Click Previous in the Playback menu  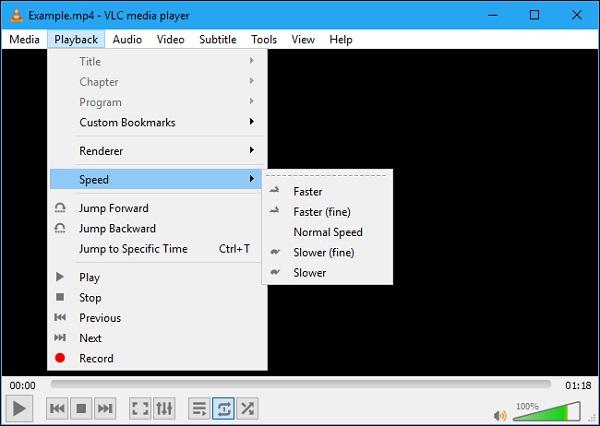pyautogui.click(x=157, y=318)
